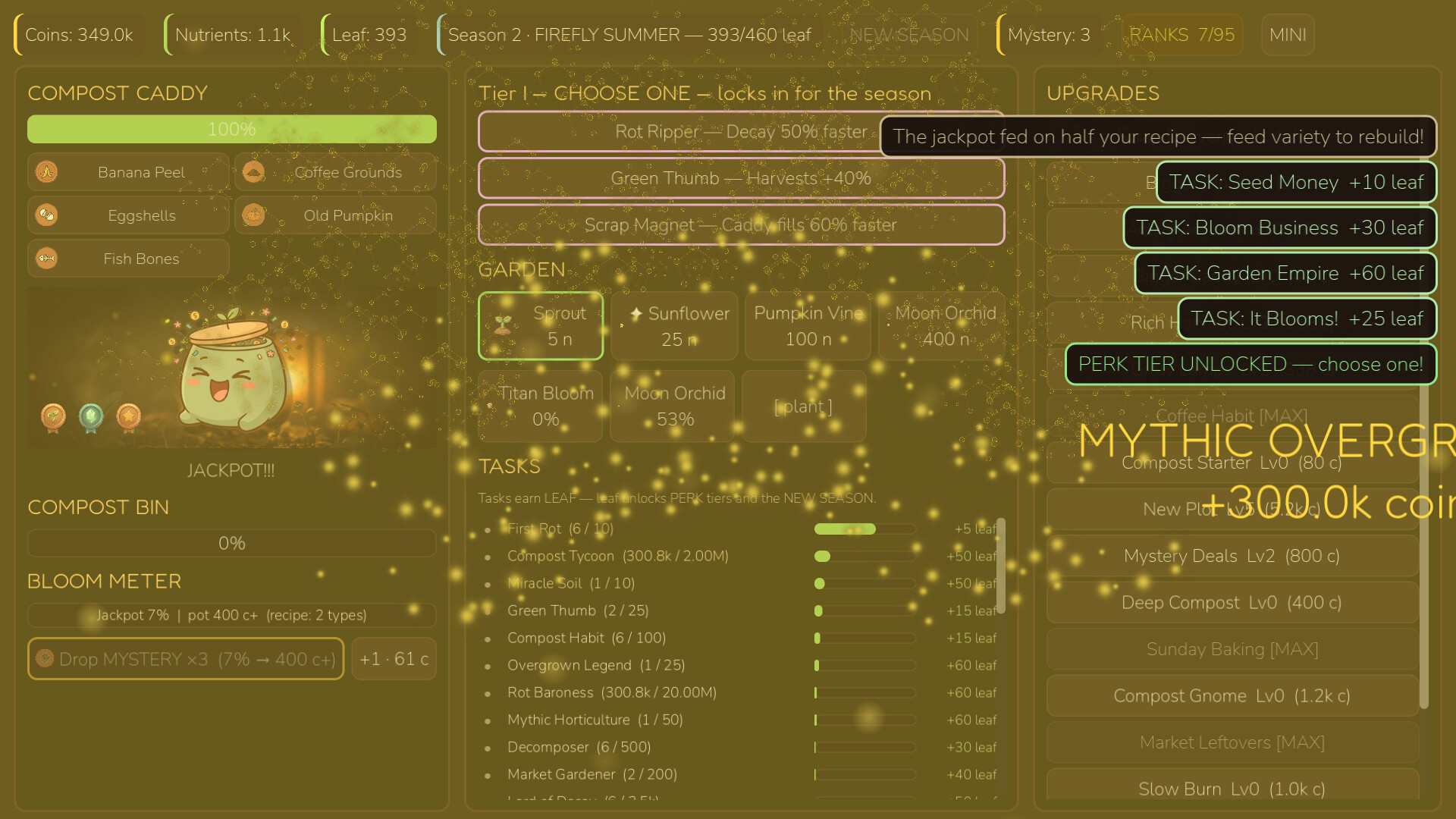Click the 'TASK: Bloom Business +30 leaf' toast
1456x819 pixels.
1280,227
